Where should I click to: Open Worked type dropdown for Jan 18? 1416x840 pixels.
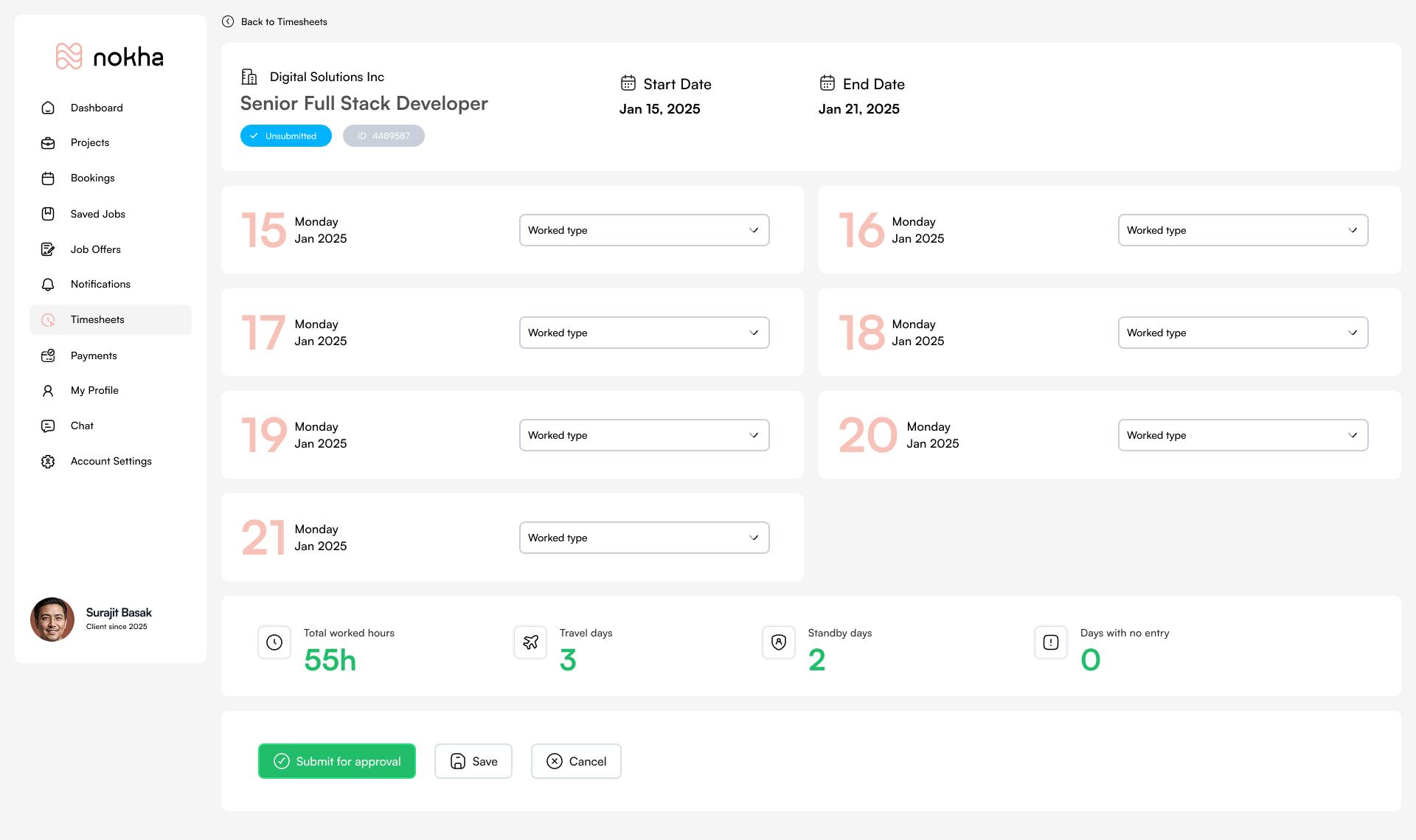1243,333
